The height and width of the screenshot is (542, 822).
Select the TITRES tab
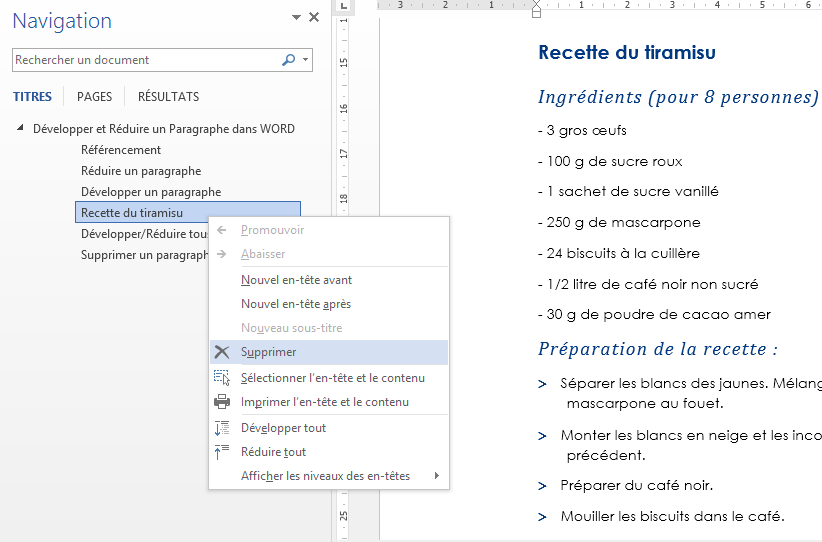pyautogui.click(x=32, y=97)
